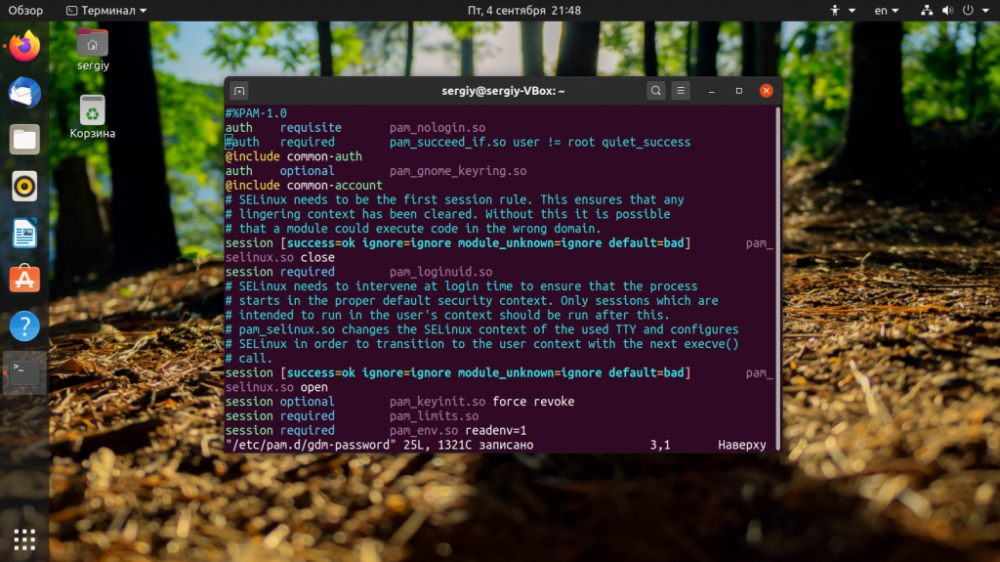The image size is (1000, 562).
Task: Click the terminal title sergiy@sergiy-VBox: ~
Action: [x=503, y=91]
